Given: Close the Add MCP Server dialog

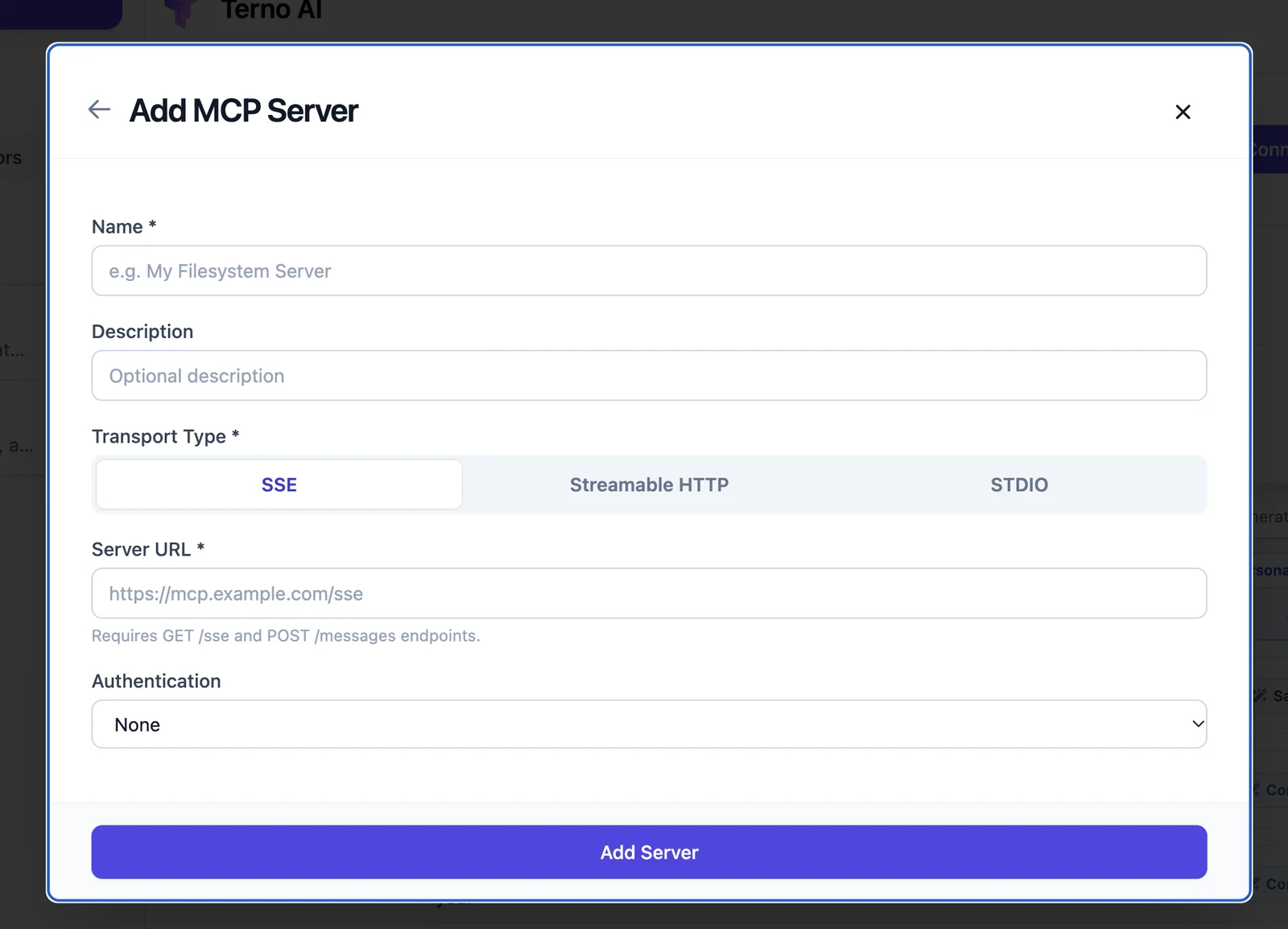Looking at the screenshot, I should coord(1183,112).
